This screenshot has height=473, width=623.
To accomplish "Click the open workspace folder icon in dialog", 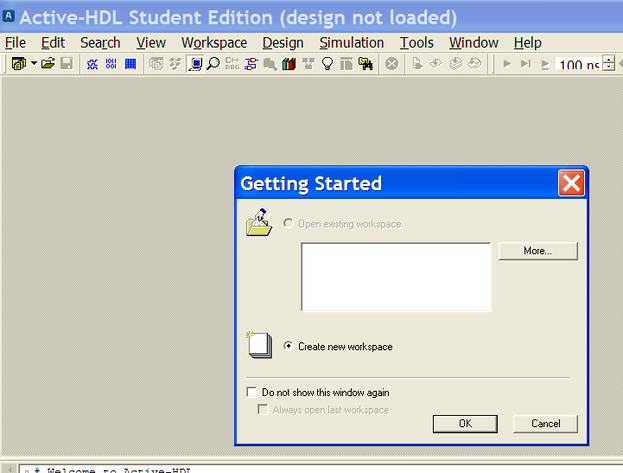I will click(259, 222).
